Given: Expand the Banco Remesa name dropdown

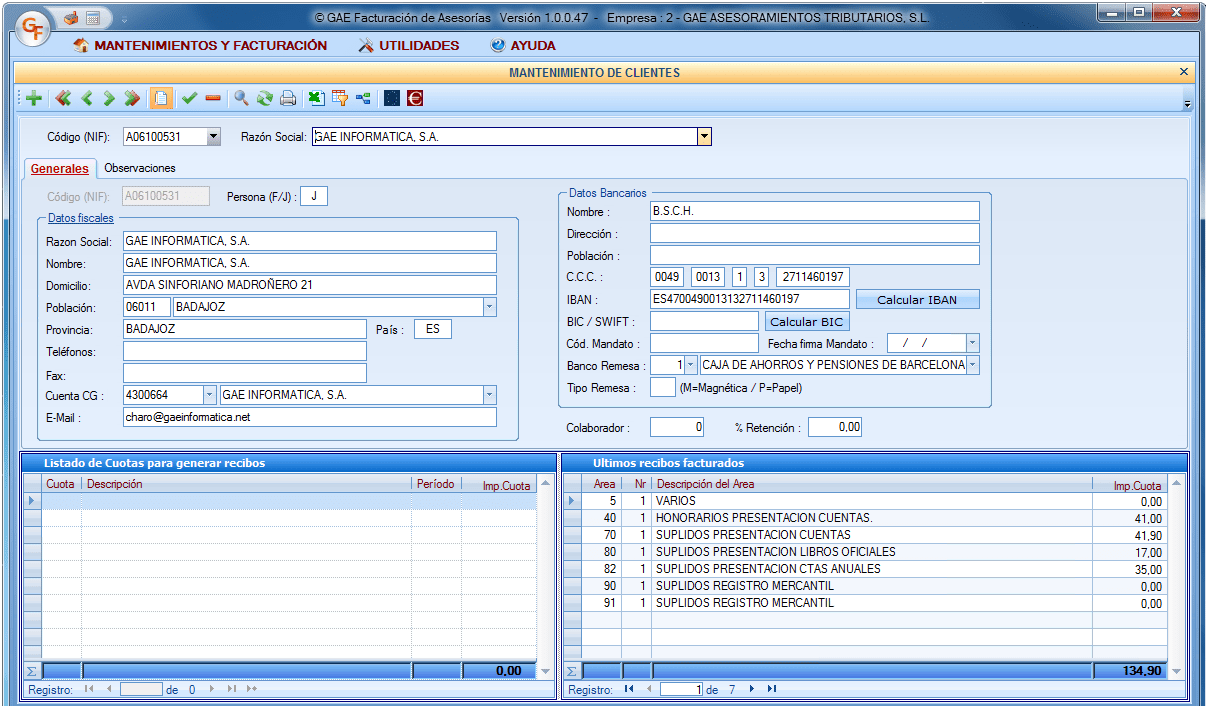Looking at the screenshot, I should click(x=973, y=365).
